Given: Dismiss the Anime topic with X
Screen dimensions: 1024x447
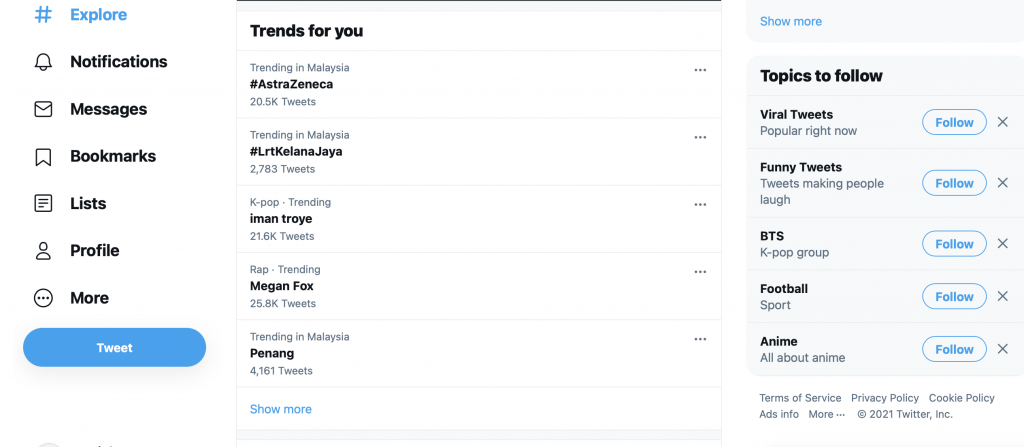Looking at the screenshot, I should pos(1003,349).
